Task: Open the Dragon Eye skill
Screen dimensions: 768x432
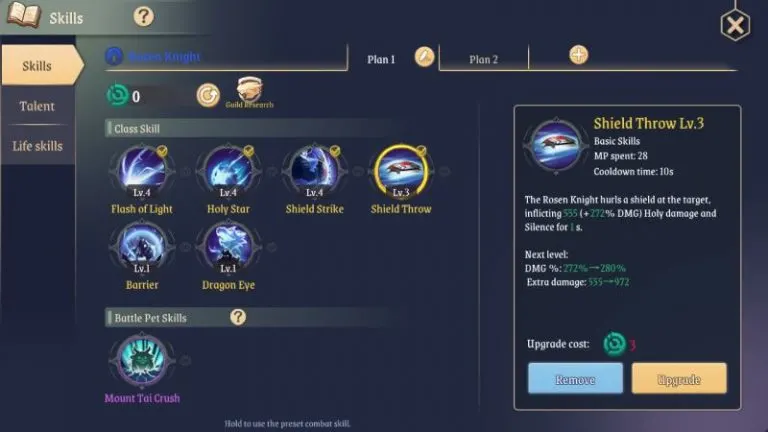Action: coord(228,247)
